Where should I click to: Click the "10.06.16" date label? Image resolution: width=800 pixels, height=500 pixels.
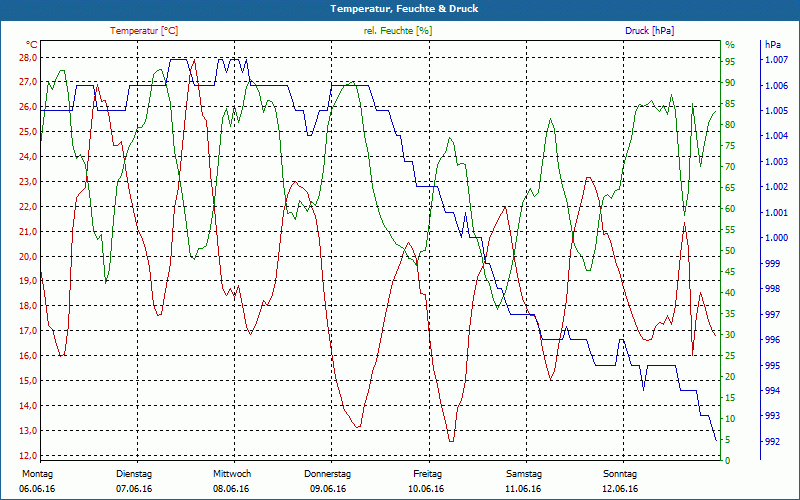click(x=426, y=489)
